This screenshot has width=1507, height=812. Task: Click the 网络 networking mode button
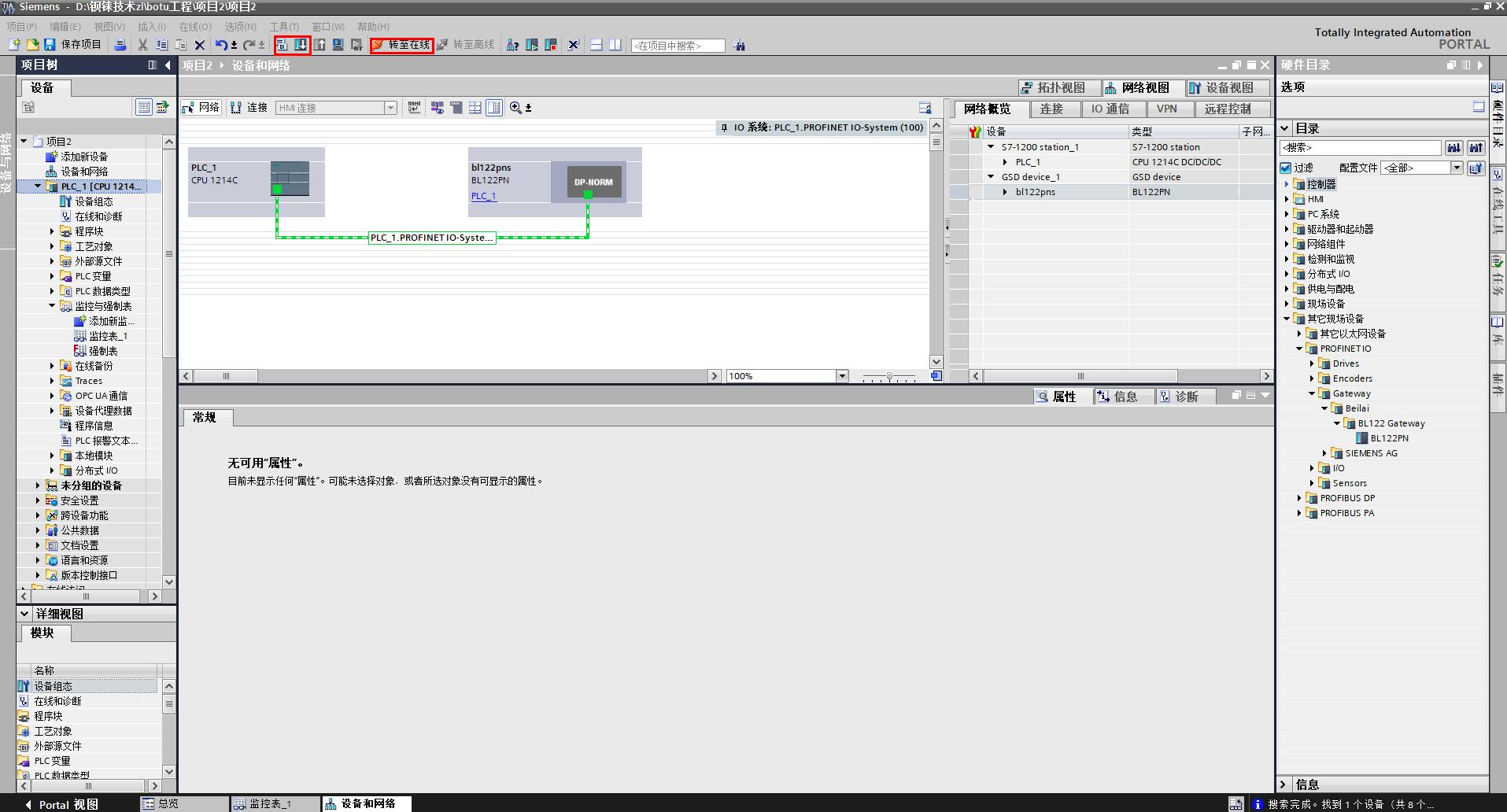[x=201, y=107]
